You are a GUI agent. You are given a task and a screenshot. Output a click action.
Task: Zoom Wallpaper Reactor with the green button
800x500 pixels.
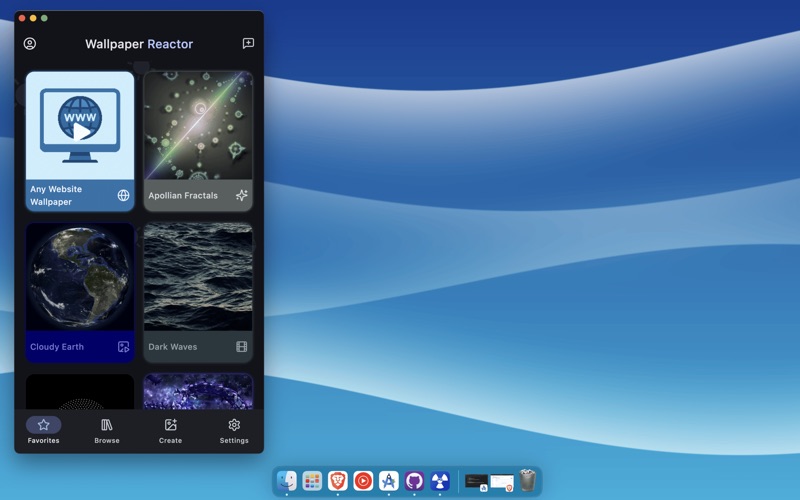[x=44, y=18]
